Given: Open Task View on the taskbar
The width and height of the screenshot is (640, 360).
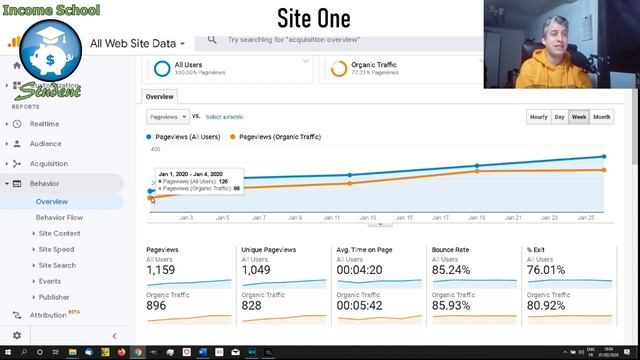Looking at the screenshot, I should (x=56, y=352).
